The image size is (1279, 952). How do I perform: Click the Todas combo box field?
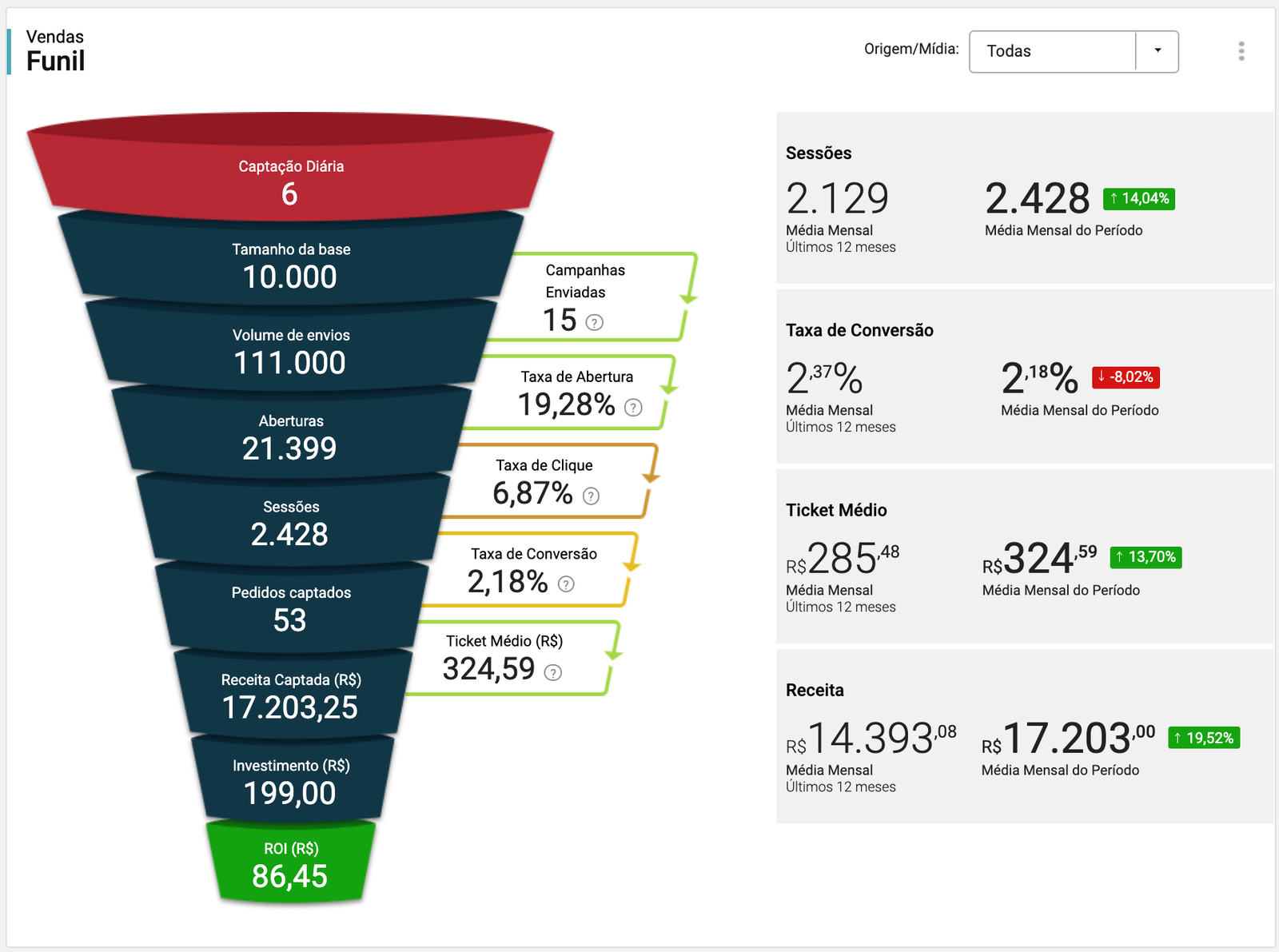(1052, 51)
